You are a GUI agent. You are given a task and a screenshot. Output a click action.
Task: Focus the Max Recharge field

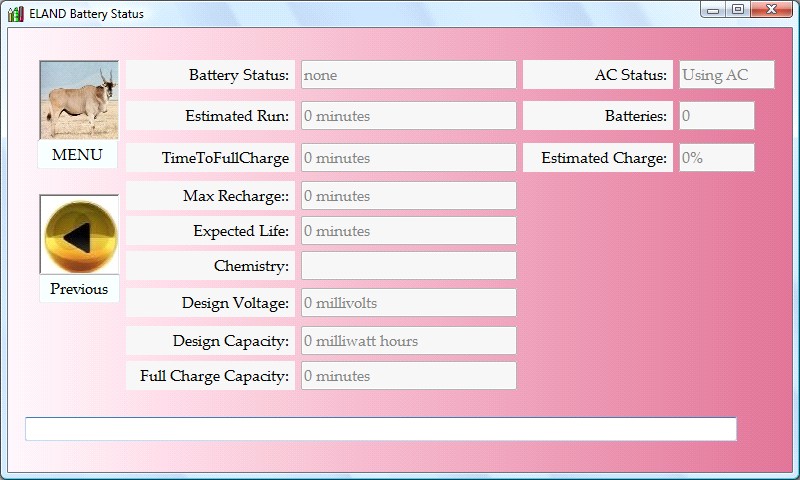coord(408,196)
